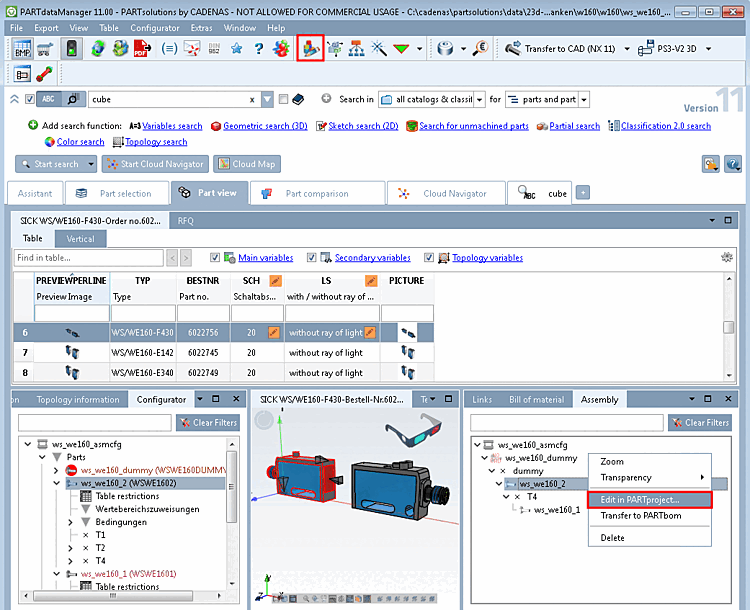Click the question mark help icon
The width and height of the screenshot is (750, 610).
click(259, 48)
